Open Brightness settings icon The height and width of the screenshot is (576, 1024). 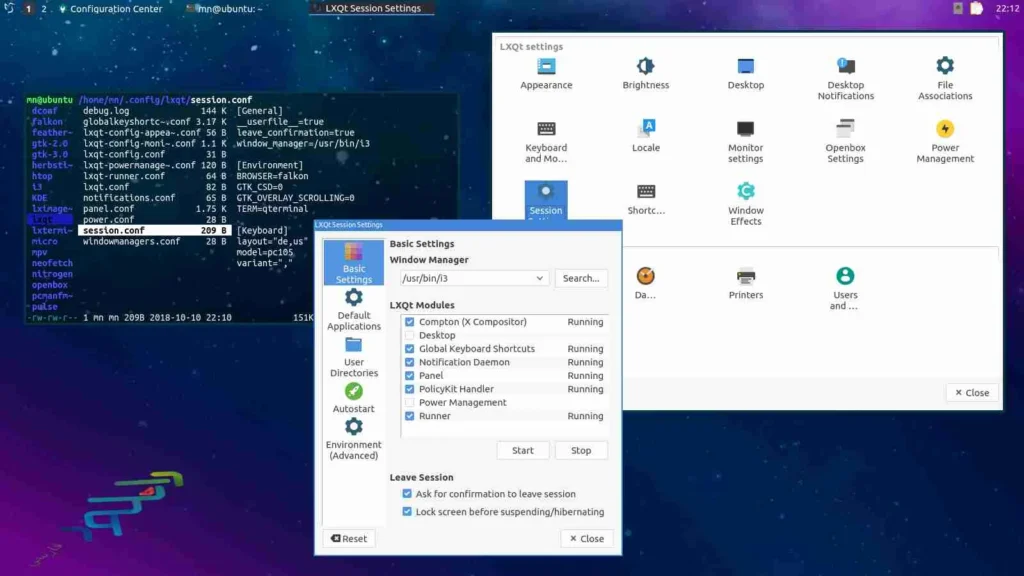point(645,73)
